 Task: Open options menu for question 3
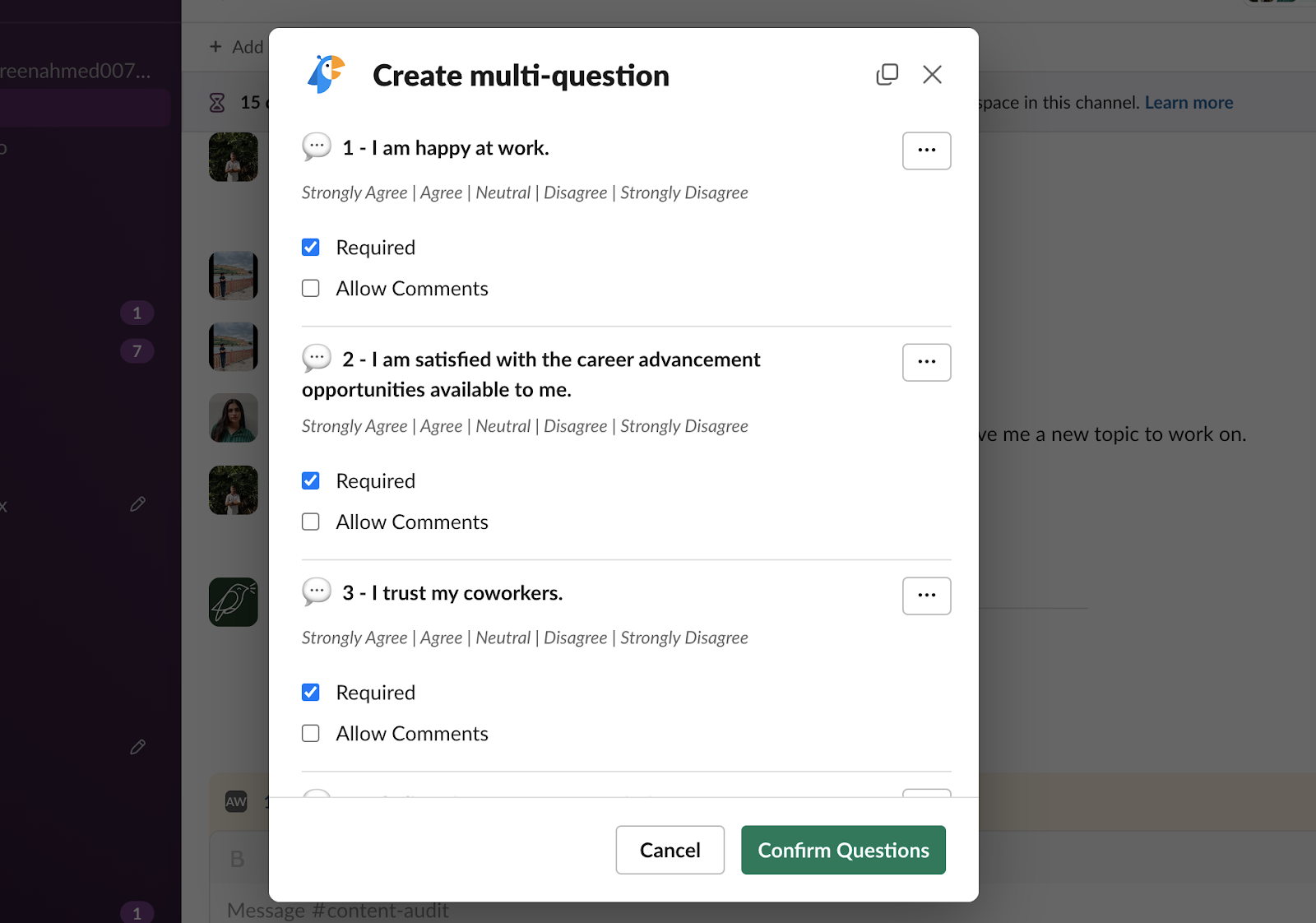coord(927,596)
